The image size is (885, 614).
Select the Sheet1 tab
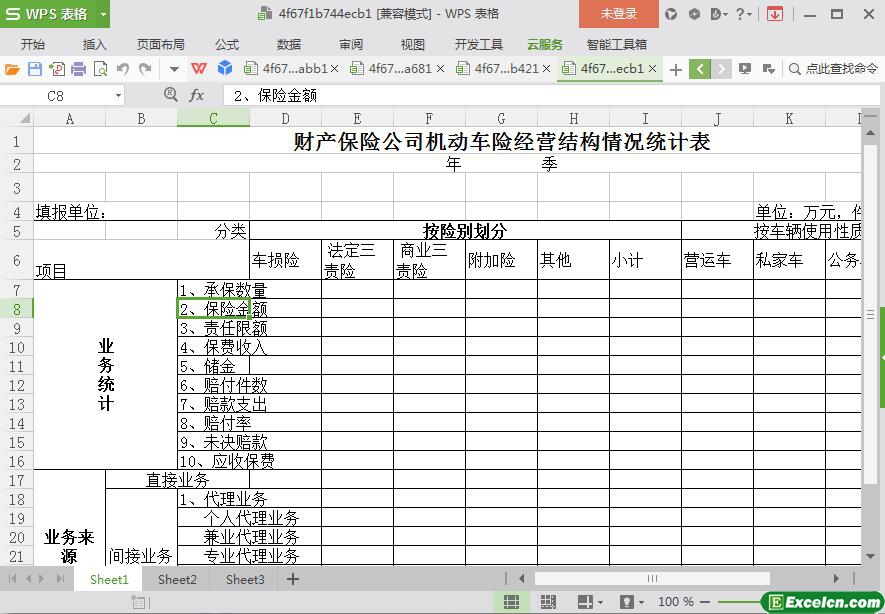point(109,579)
